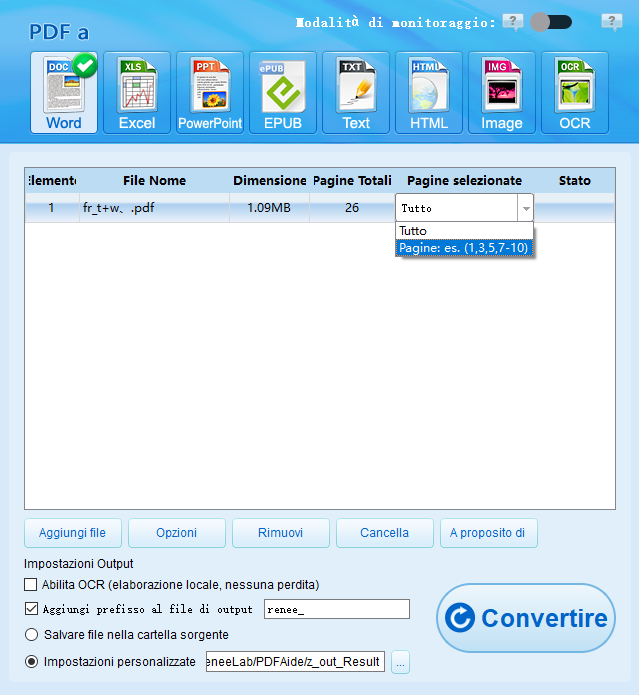
Task: Select Impostazioni personalizzate radio button
Action: click(x=31, y=662)
